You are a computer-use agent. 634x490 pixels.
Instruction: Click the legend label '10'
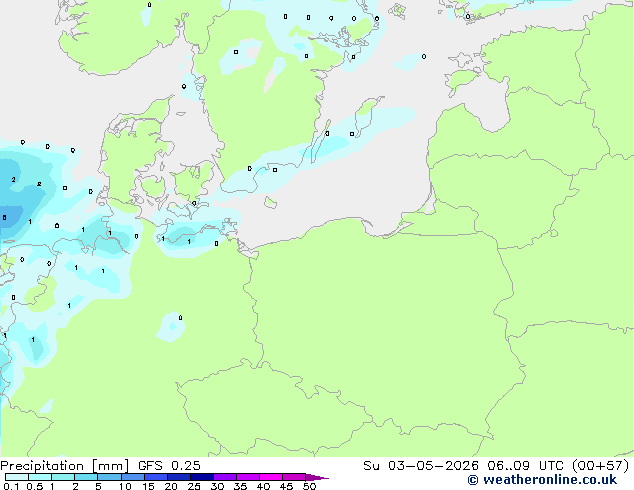(x=125, y=486)
